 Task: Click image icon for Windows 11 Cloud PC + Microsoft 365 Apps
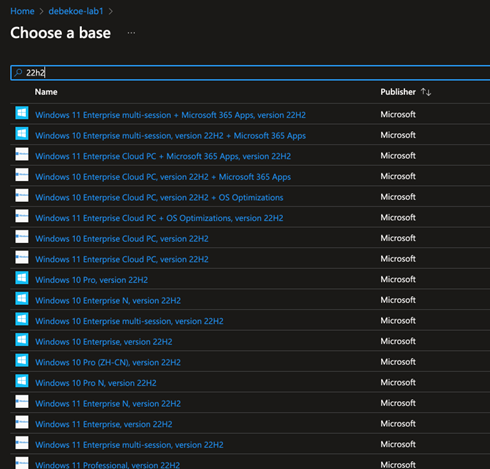pyautogui.click(x=22, y=154)
